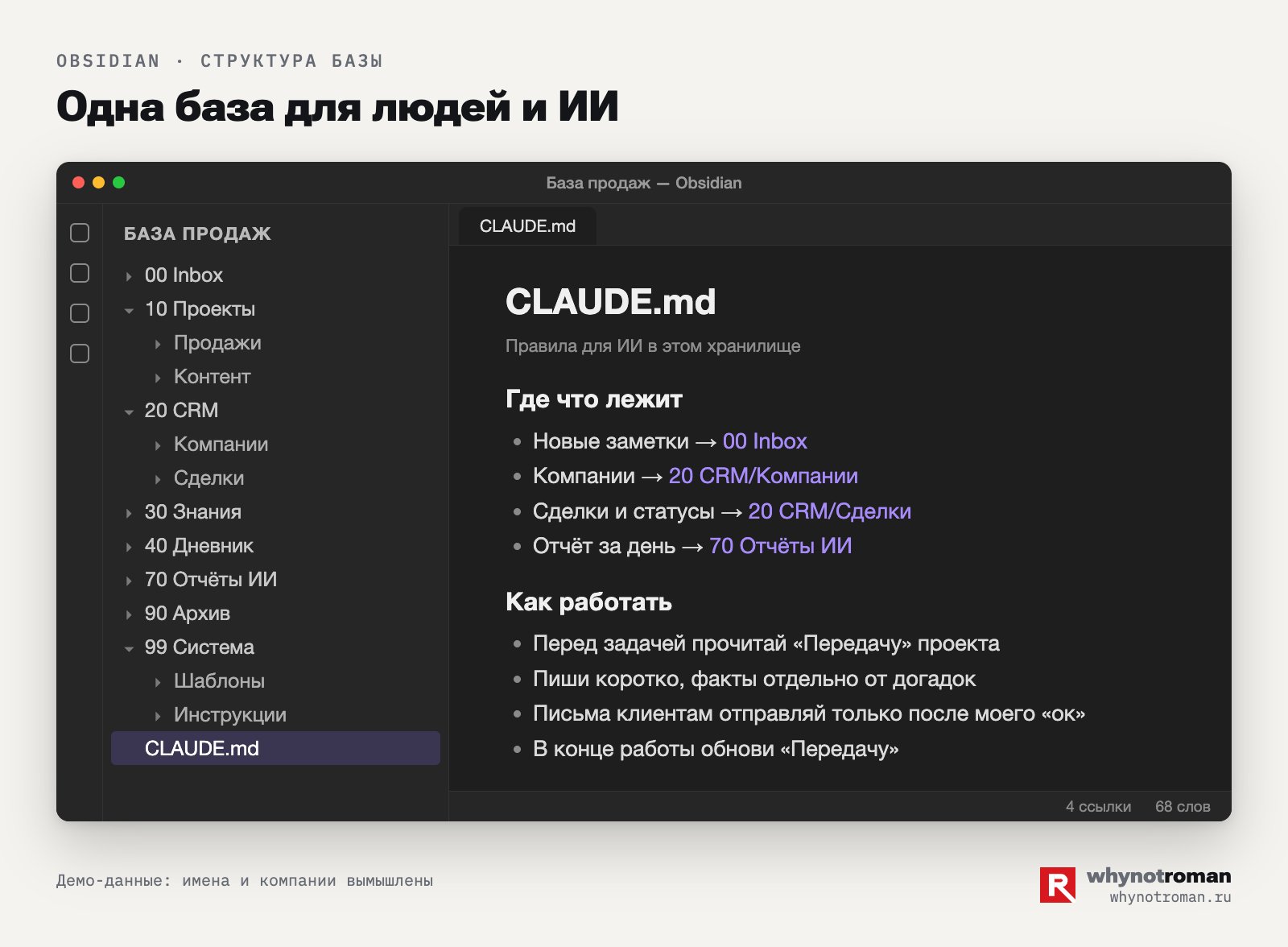Click the Письма клиентам отправляй bullet line

coord(809,713)
